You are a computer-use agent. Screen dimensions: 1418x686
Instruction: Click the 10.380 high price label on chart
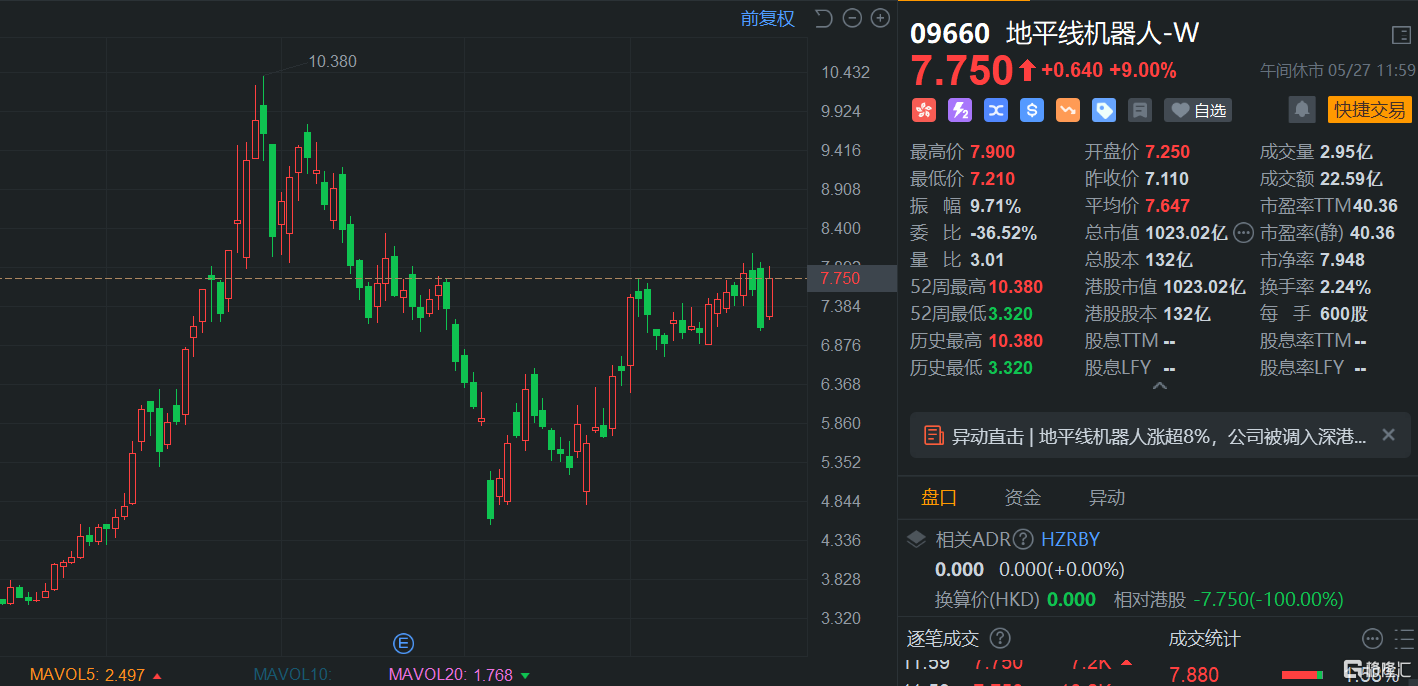coord(332,61)
